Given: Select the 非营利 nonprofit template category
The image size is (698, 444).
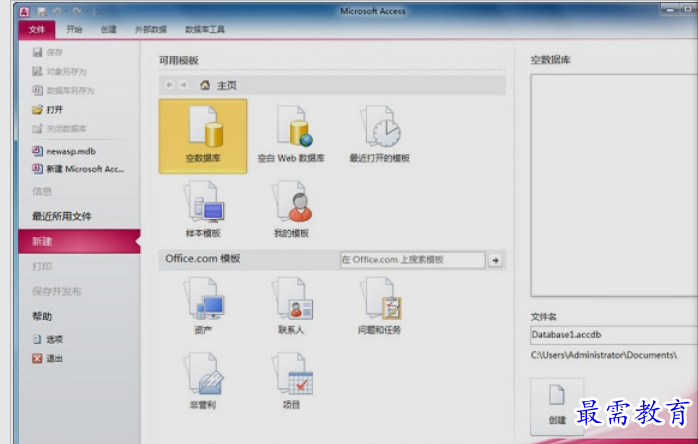Looking at the screenshot, I should coord(203,381).
